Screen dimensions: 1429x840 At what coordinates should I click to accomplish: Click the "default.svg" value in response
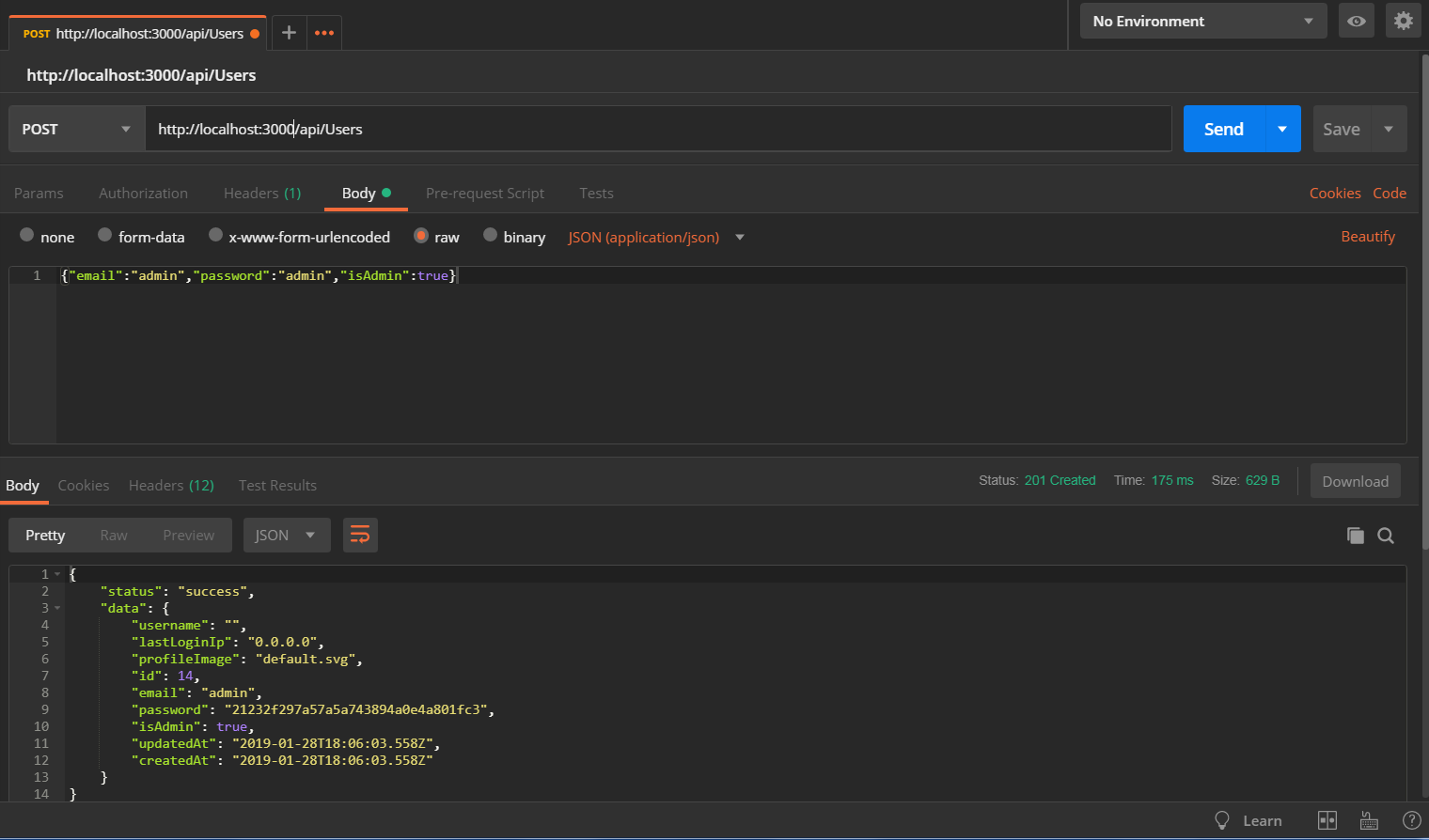pyautogui.click(x=306, y=659)
